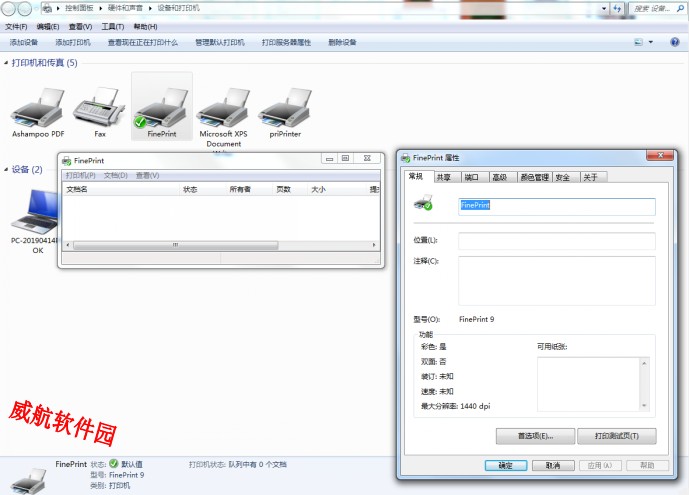Collapse the 设备 group section
The height and width of the screenshot is (495, 689).
6,170
